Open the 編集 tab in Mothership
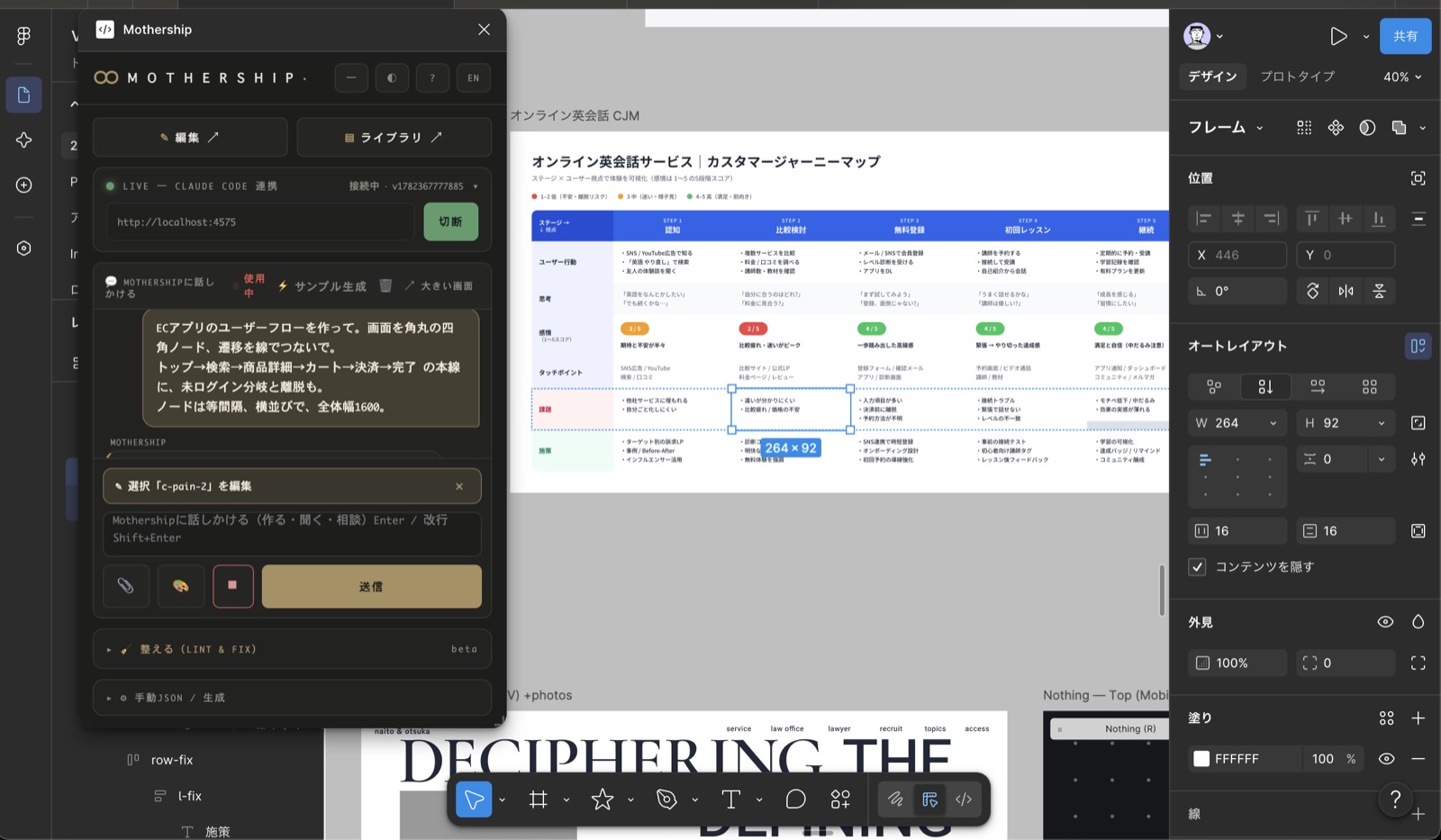The image size is (1441, 840). coord(190,137)
